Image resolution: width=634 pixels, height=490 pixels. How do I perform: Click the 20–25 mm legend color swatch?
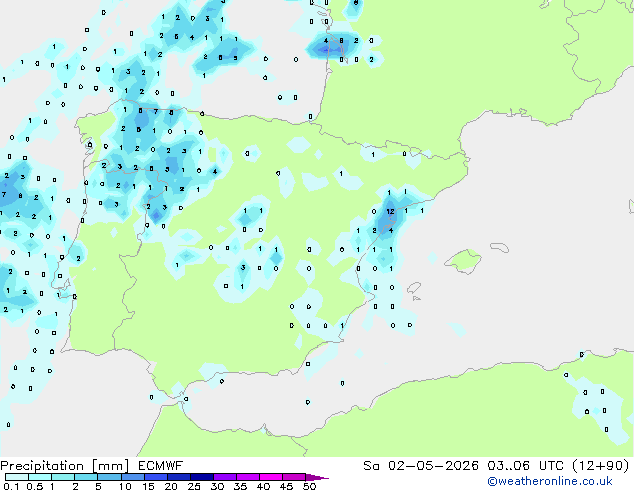[178, 477]
